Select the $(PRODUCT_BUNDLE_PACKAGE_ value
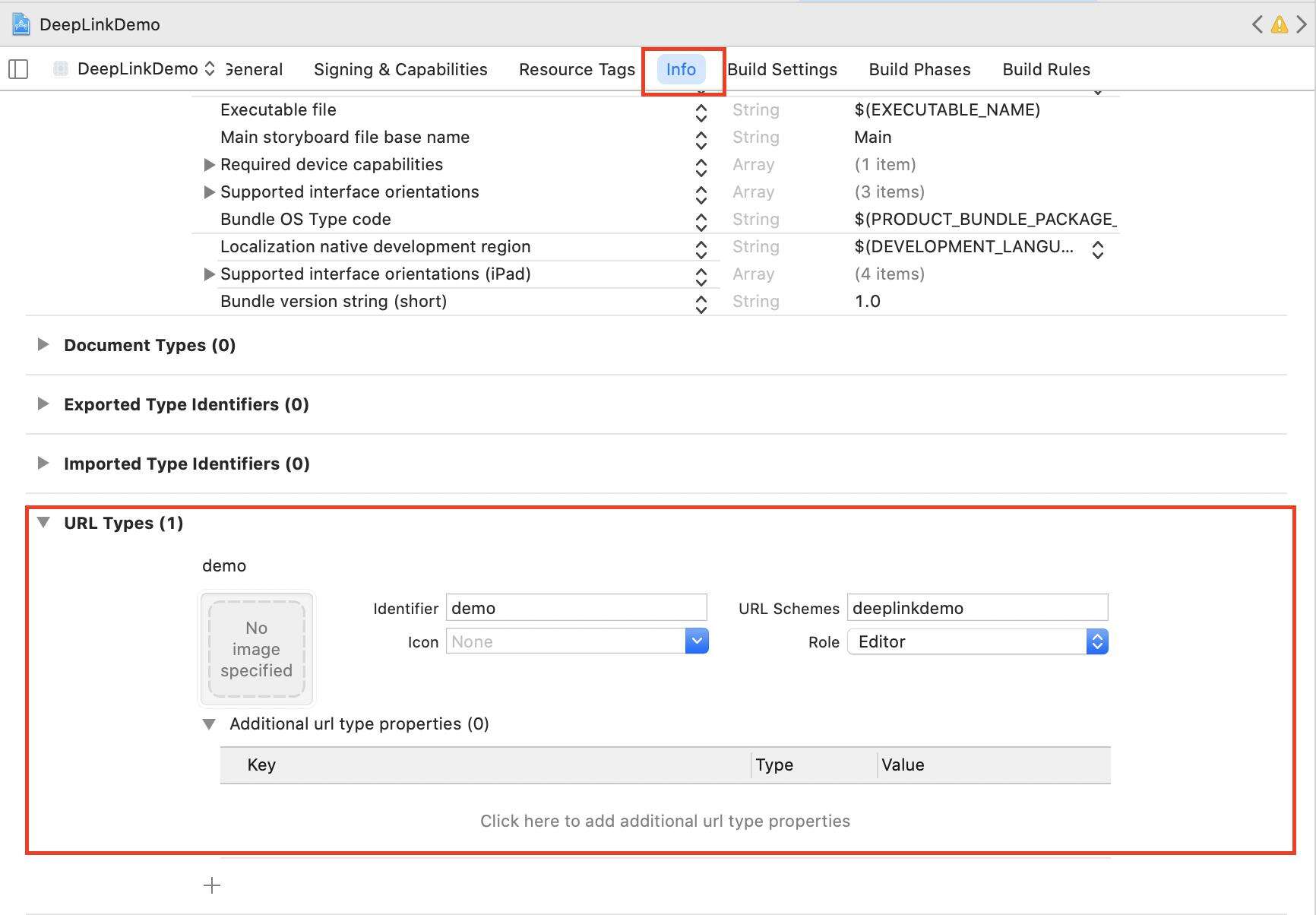The image size is (1316, 915). [x=985, y=219]
